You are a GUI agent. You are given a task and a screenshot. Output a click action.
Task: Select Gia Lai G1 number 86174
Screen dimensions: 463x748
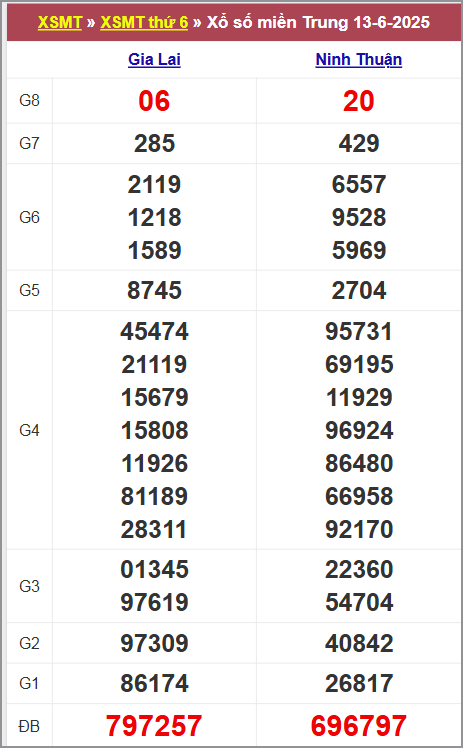tap(154, 683)
